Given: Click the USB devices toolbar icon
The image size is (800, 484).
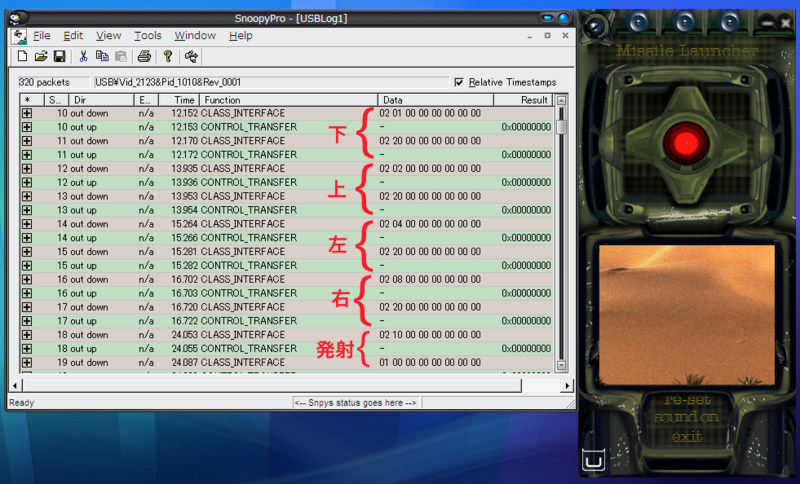Looking at the screenshot, I should 191,56.
